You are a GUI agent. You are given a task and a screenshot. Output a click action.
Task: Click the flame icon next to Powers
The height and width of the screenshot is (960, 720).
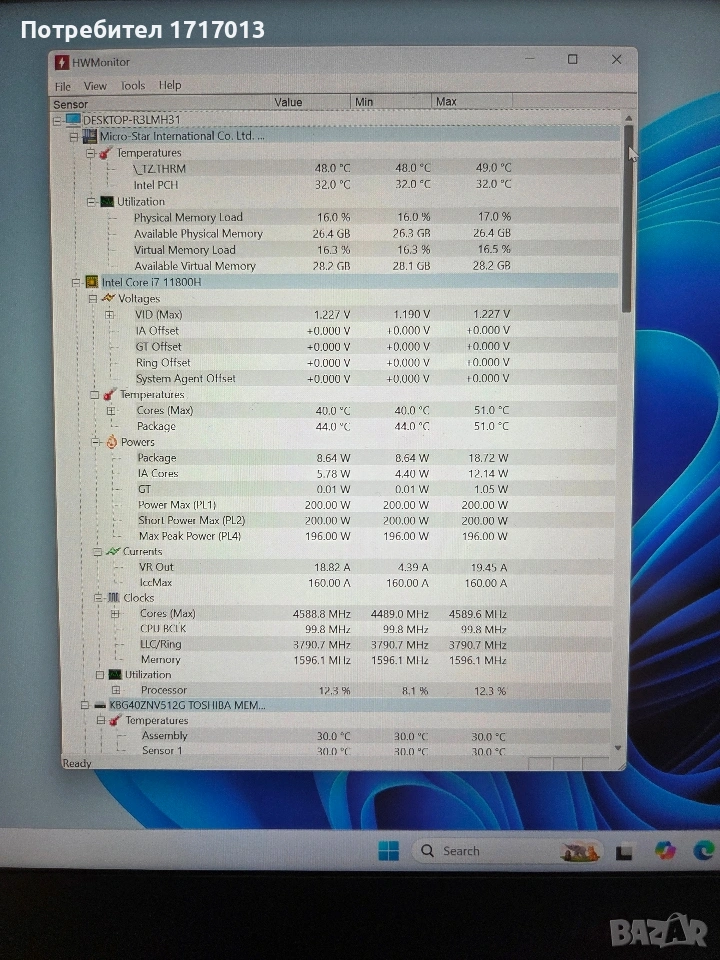pos(111,442)
